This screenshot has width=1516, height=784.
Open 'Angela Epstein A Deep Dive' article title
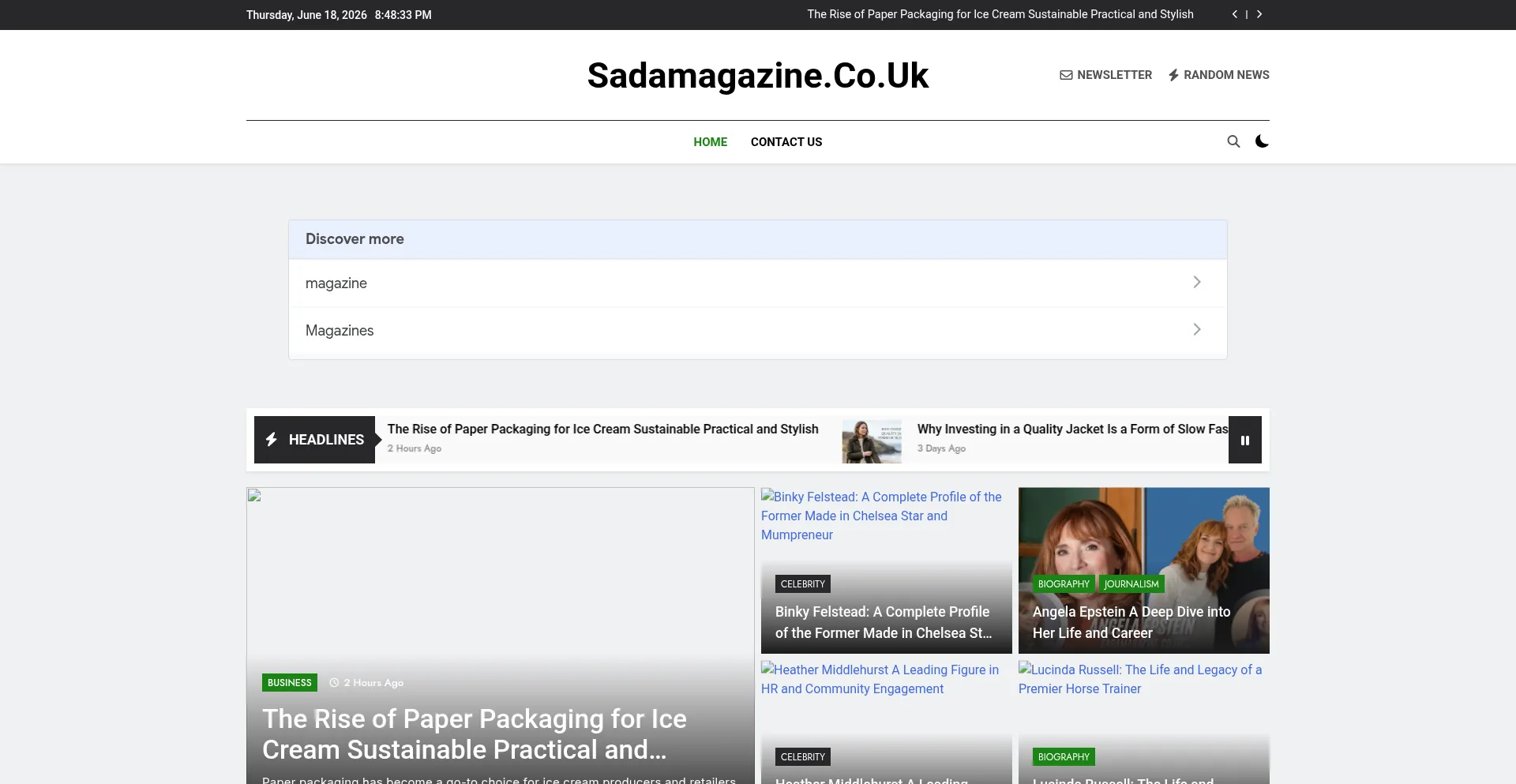[1131, 622]
